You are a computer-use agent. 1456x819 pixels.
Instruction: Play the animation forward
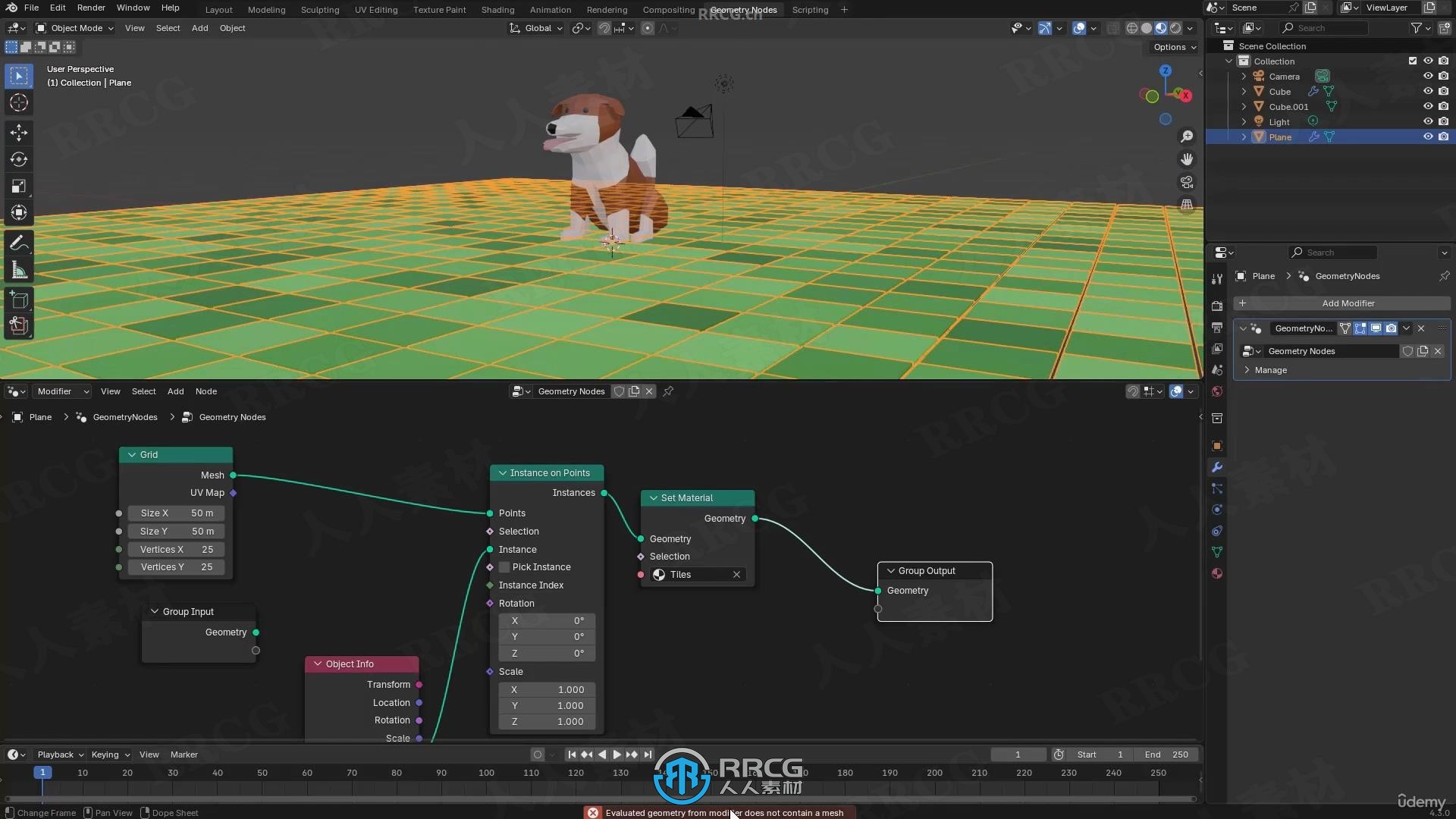[x=617, y=755]
